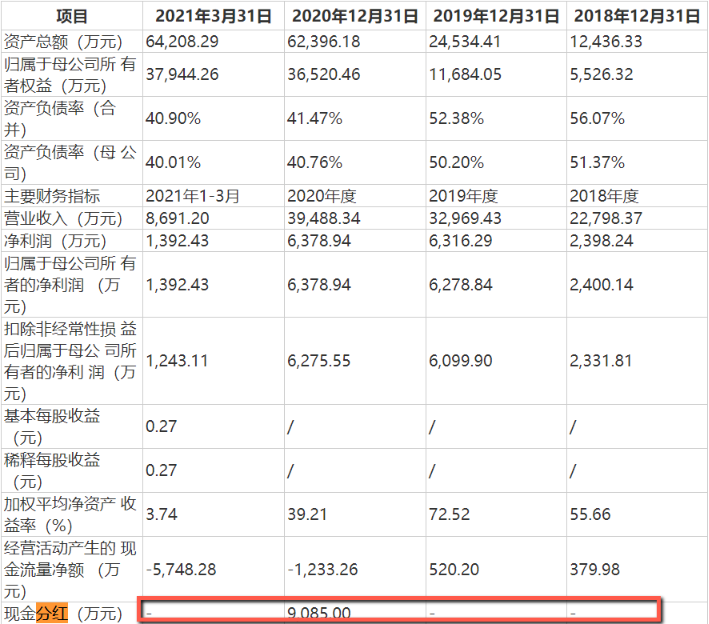Viewport: 709px width, 624px height.
Task: Click total assets value 64,208.29
Action: click(x=182, y=42)
